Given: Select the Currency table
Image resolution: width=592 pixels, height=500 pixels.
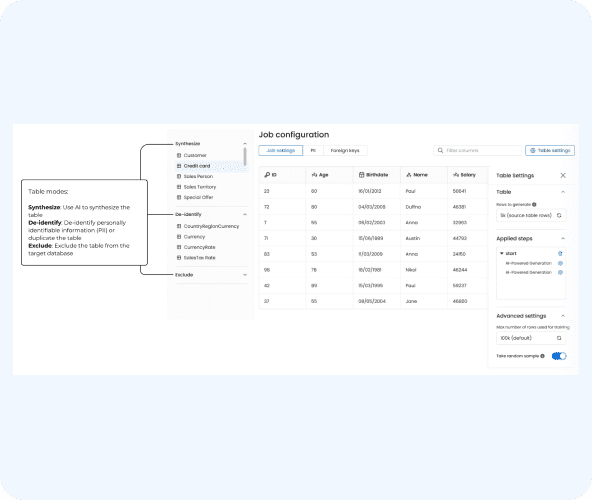Looking at the screenshot, I should coord(211,237).
